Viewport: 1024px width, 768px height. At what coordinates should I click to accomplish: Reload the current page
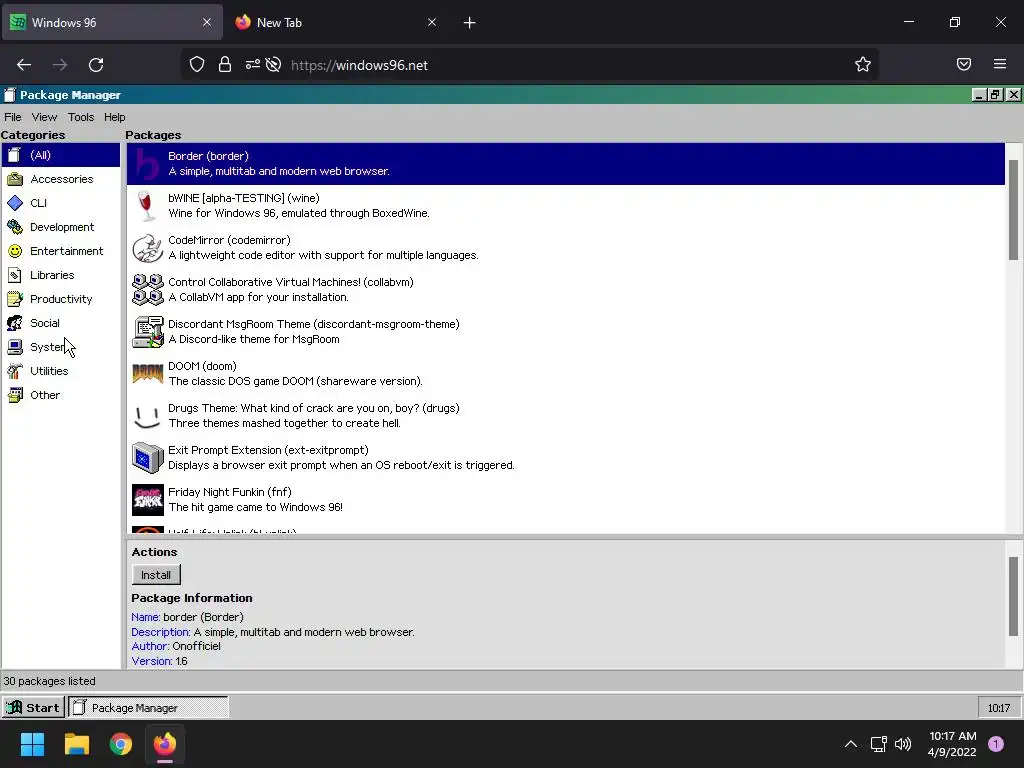pos(96,65)
